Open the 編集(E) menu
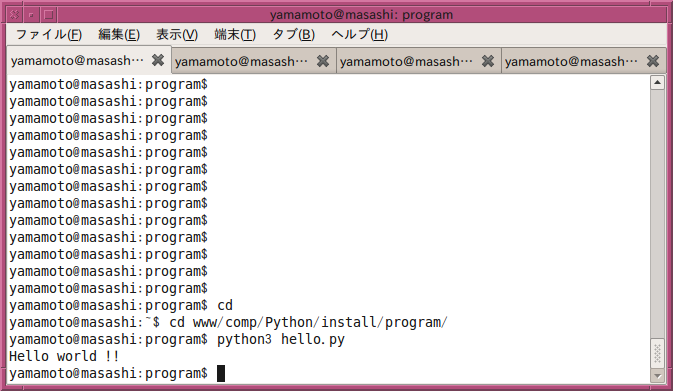The height and width of the screenshot is (391, 673). pos(119,34)
